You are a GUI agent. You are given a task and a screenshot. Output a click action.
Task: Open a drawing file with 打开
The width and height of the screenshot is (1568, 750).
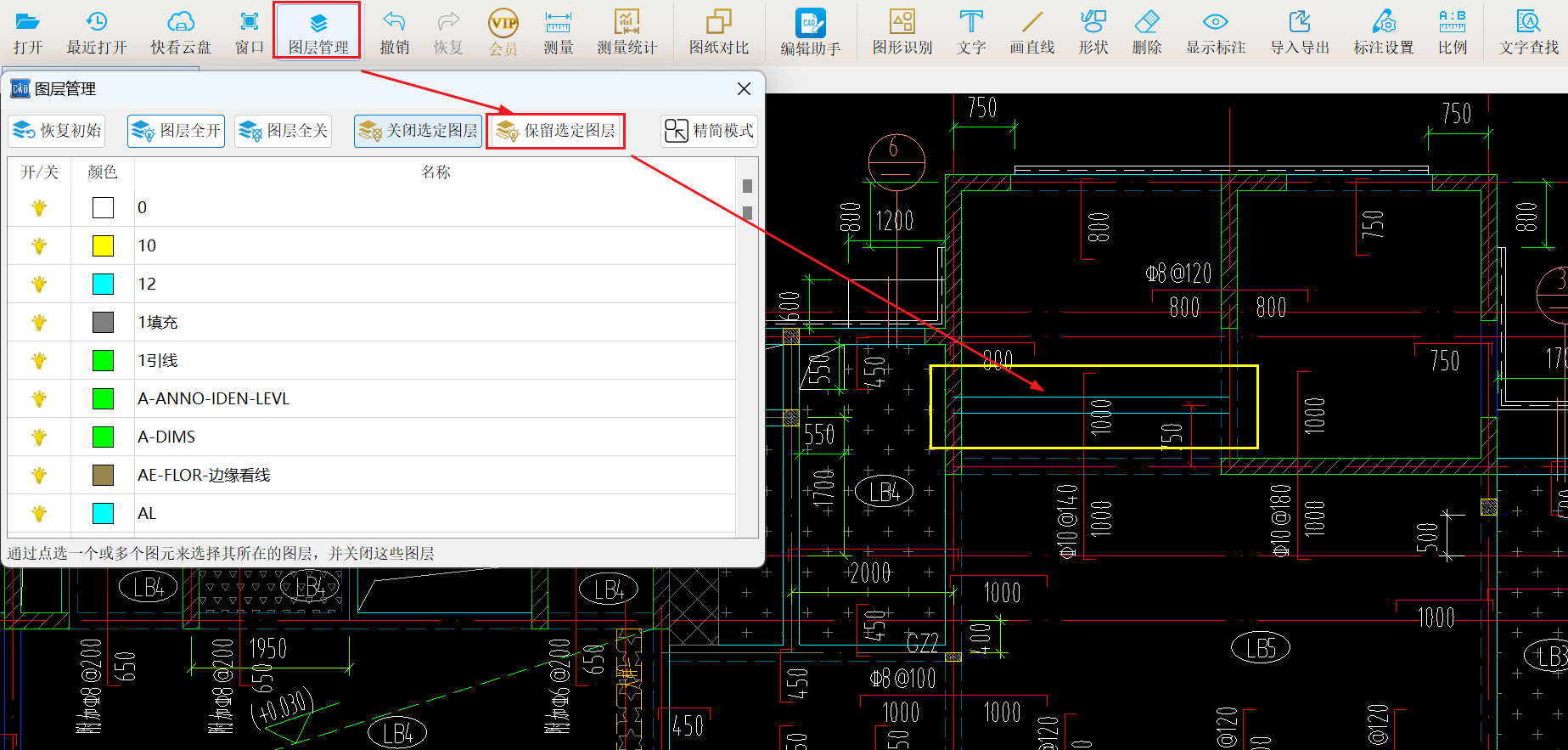coord(28,32)
